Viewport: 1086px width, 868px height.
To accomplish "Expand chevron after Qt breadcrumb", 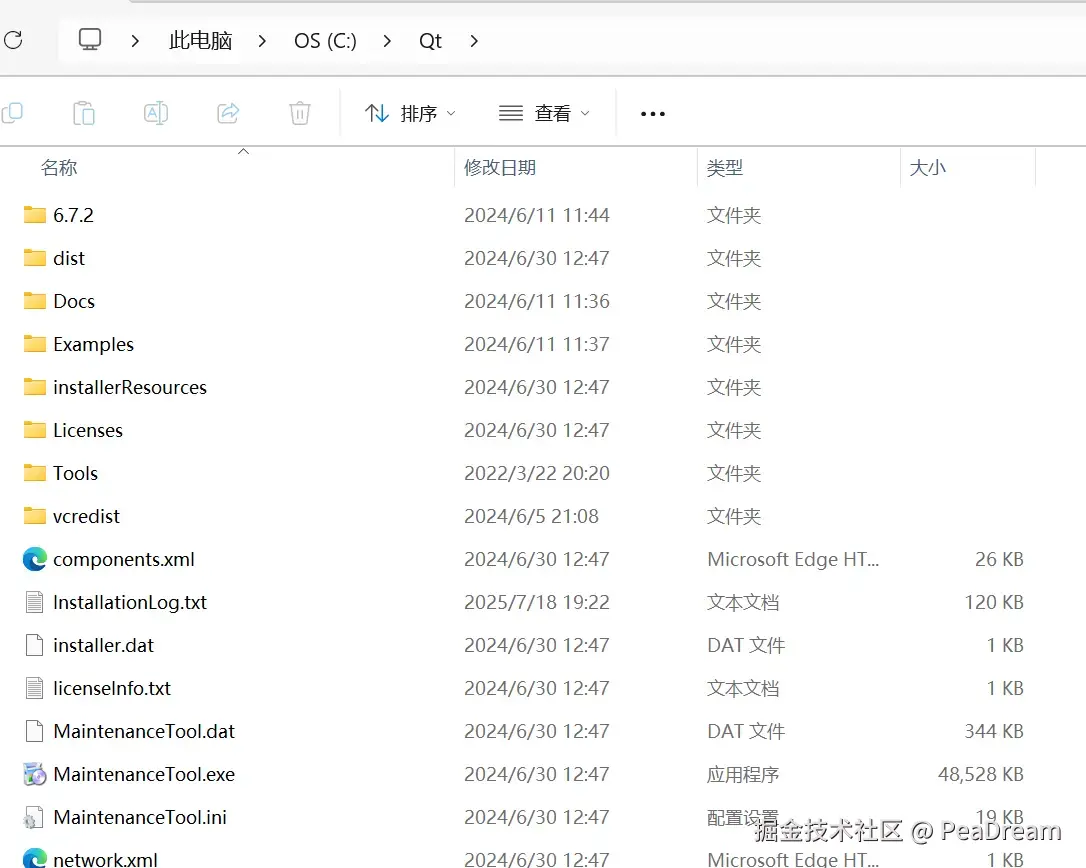I will [474, 41].
